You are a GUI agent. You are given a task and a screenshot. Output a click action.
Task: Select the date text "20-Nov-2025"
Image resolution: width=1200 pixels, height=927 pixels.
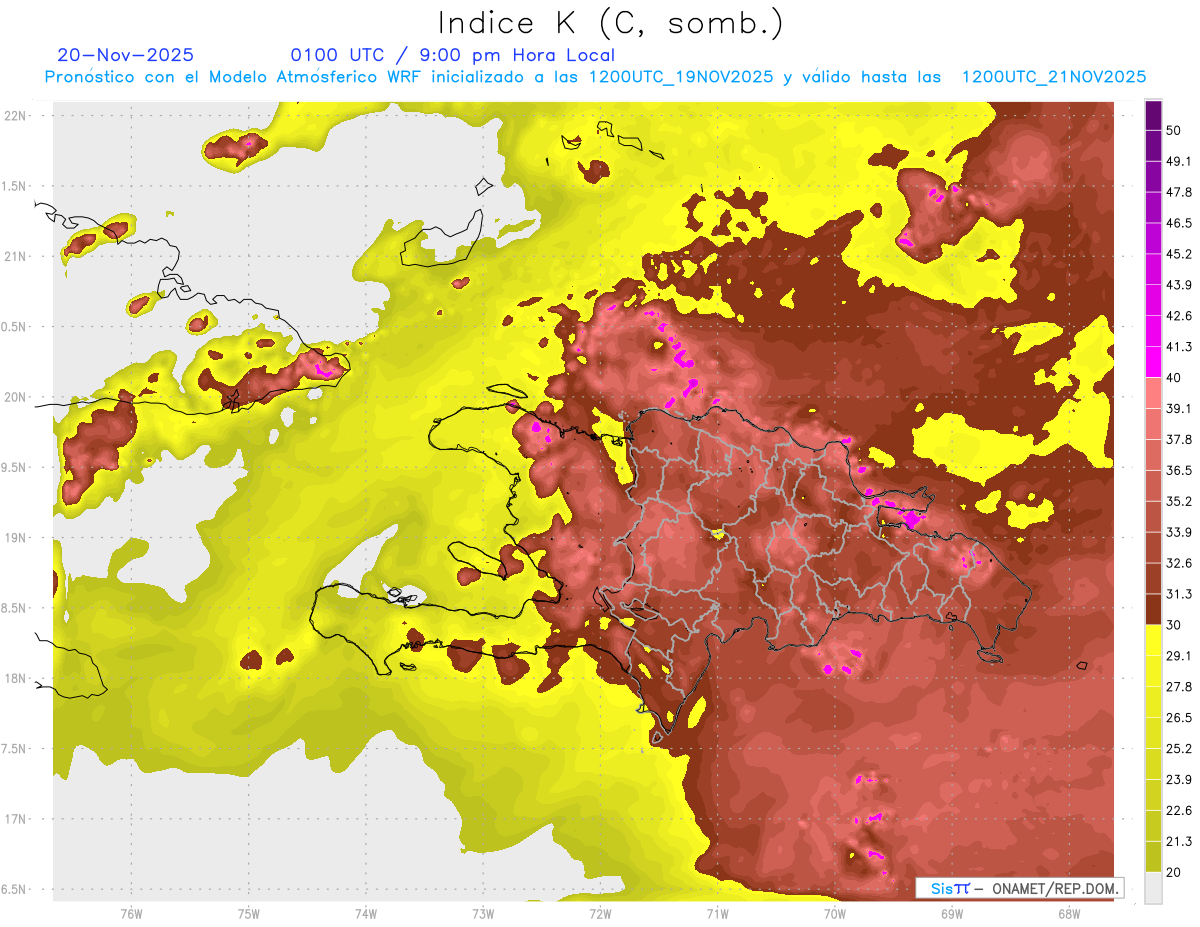[x=126, y=55]
